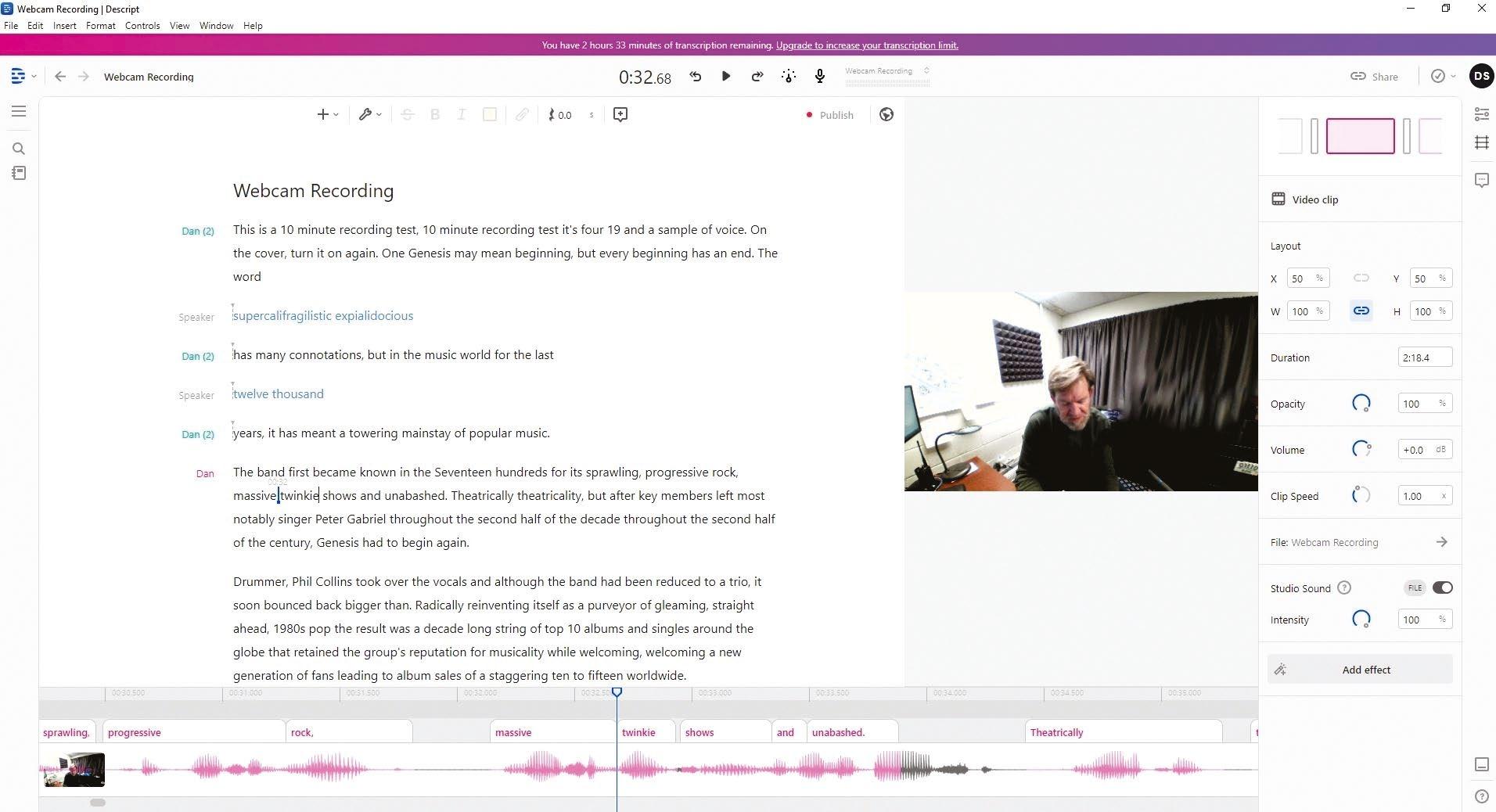Apply strikethrough formatting
This screenshot has height=812, width=1496.
click(408, 114)
